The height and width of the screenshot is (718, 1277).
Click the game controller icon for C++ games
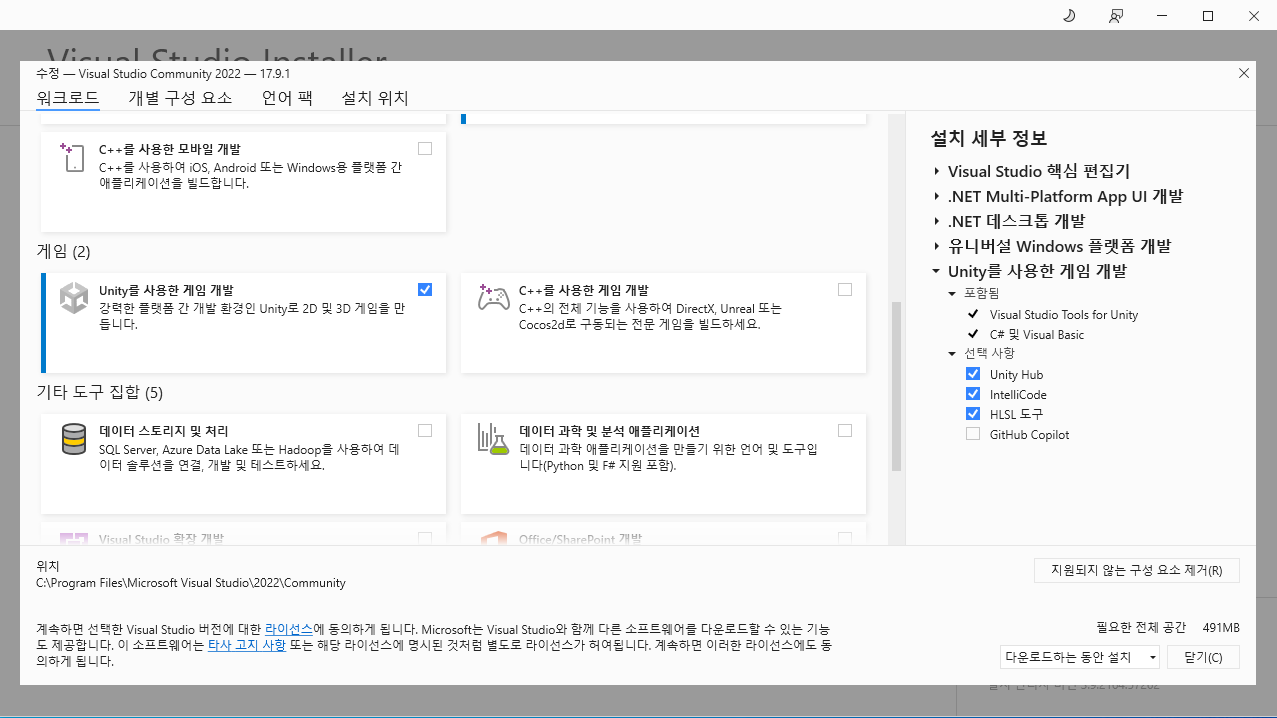(x=493, y=298)
